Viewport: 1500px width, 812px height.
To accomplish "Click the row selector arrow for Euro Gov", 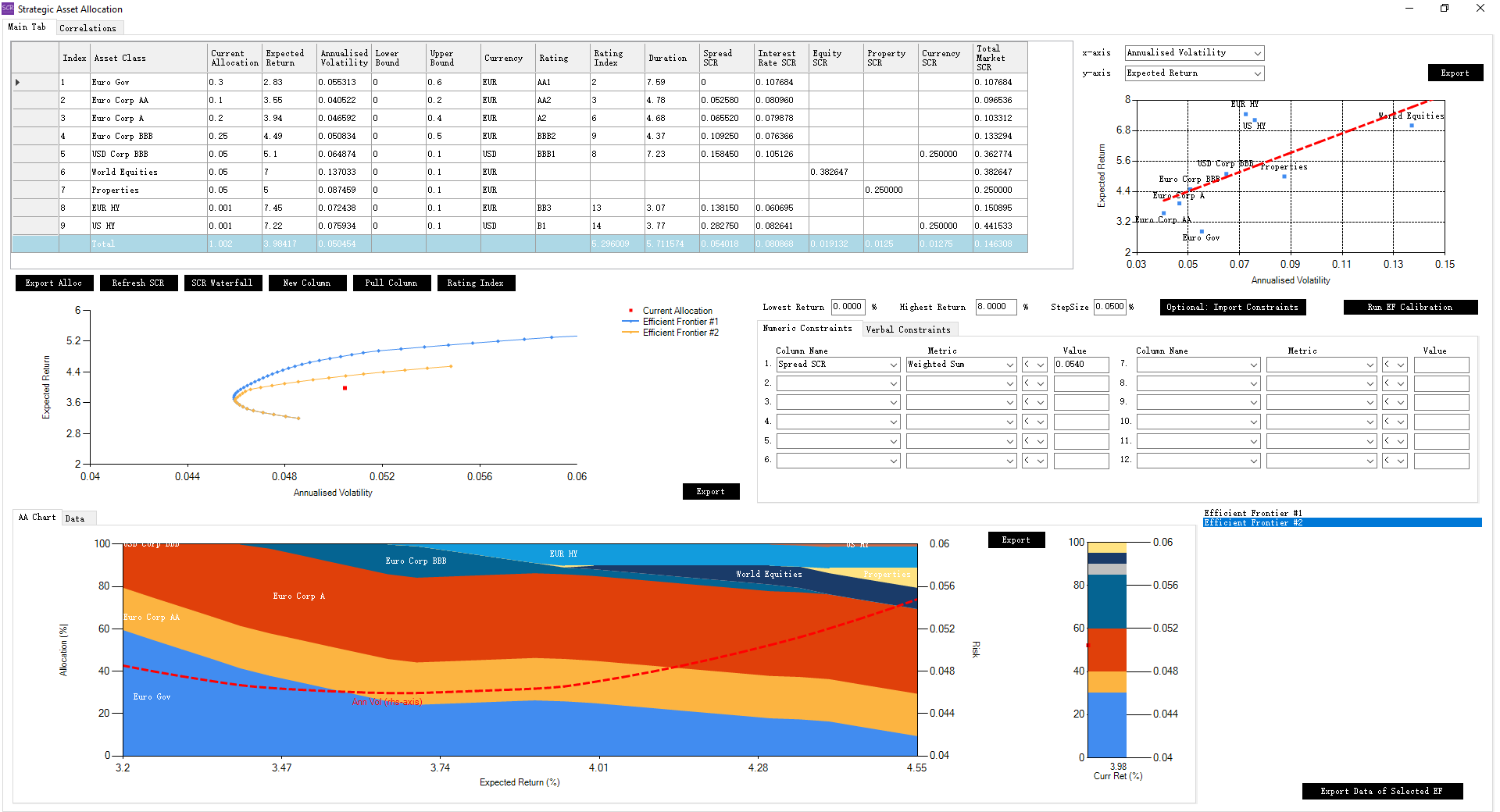I will (x=18, y=82).
